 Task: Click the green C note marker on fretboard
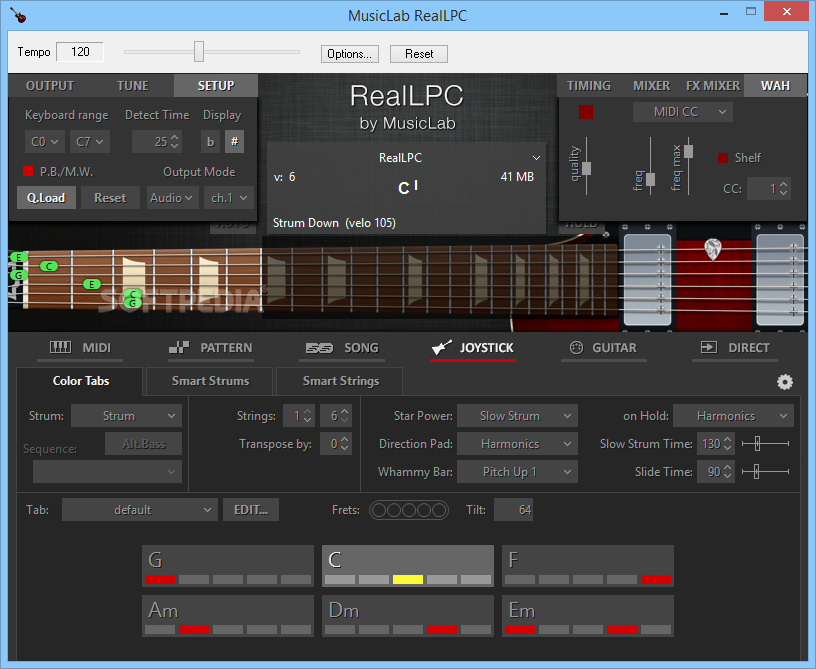coord(49,266)
